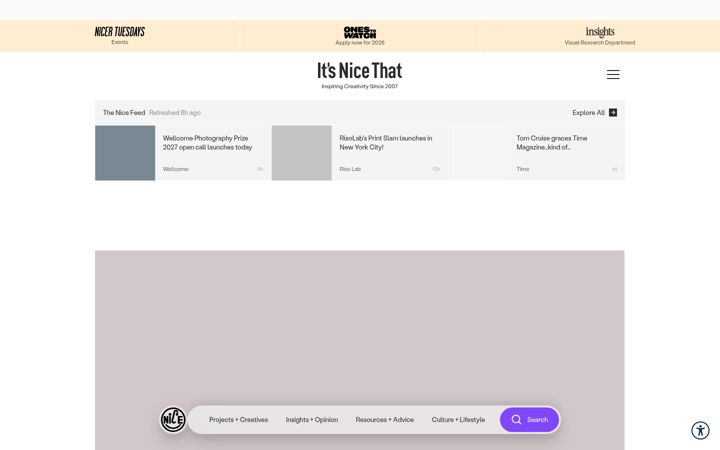Viewport: 720px width, 450px height.
Task: Open Tom Cruise graces Time Magazine article
Action: (x=551, y=143)
